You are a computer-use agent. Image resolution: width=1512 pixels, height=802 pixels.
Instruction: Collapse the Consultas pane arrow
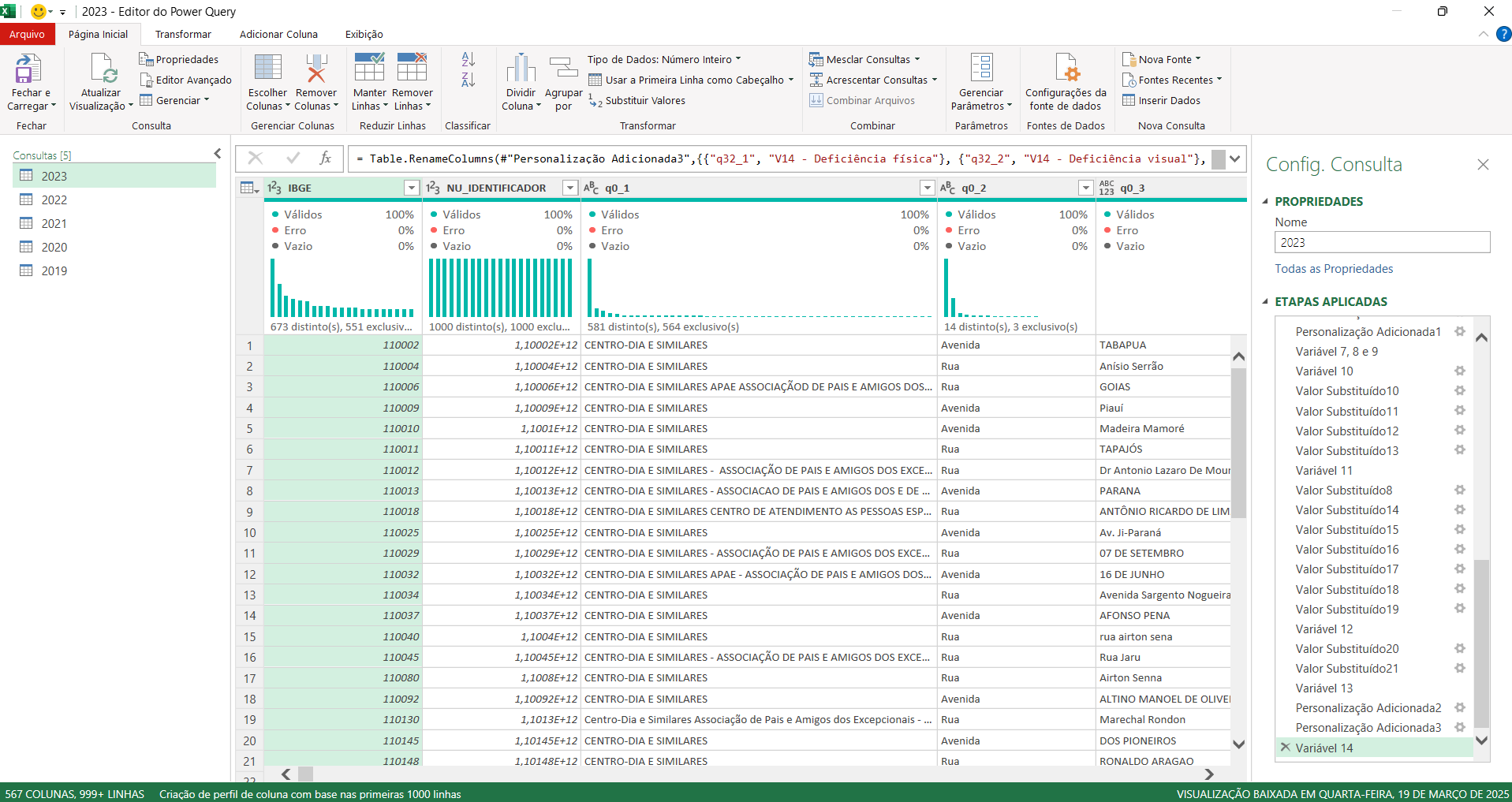pyautogui.click(x=218, y=154)
